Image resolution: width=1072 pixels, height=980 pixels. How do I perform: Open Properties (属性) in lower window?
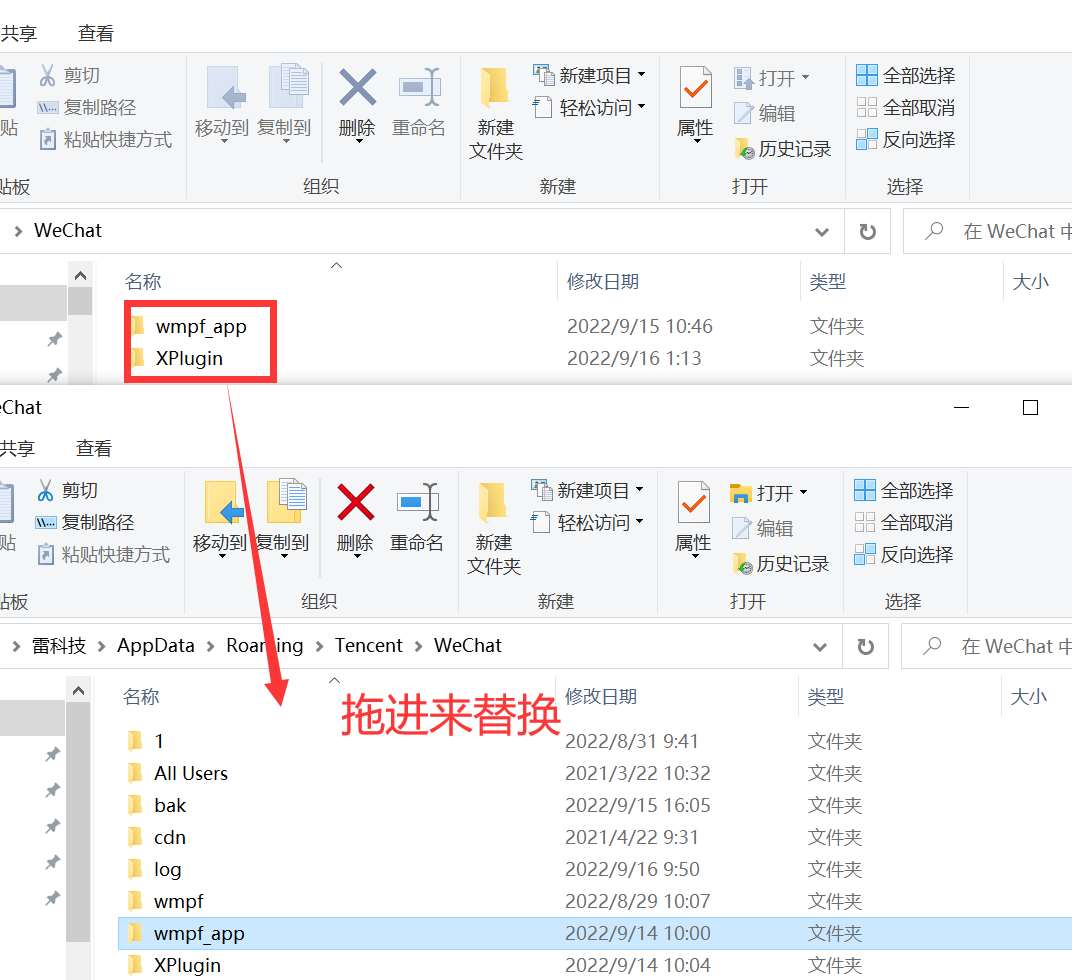pyautogui.click(x=693, y=518)
